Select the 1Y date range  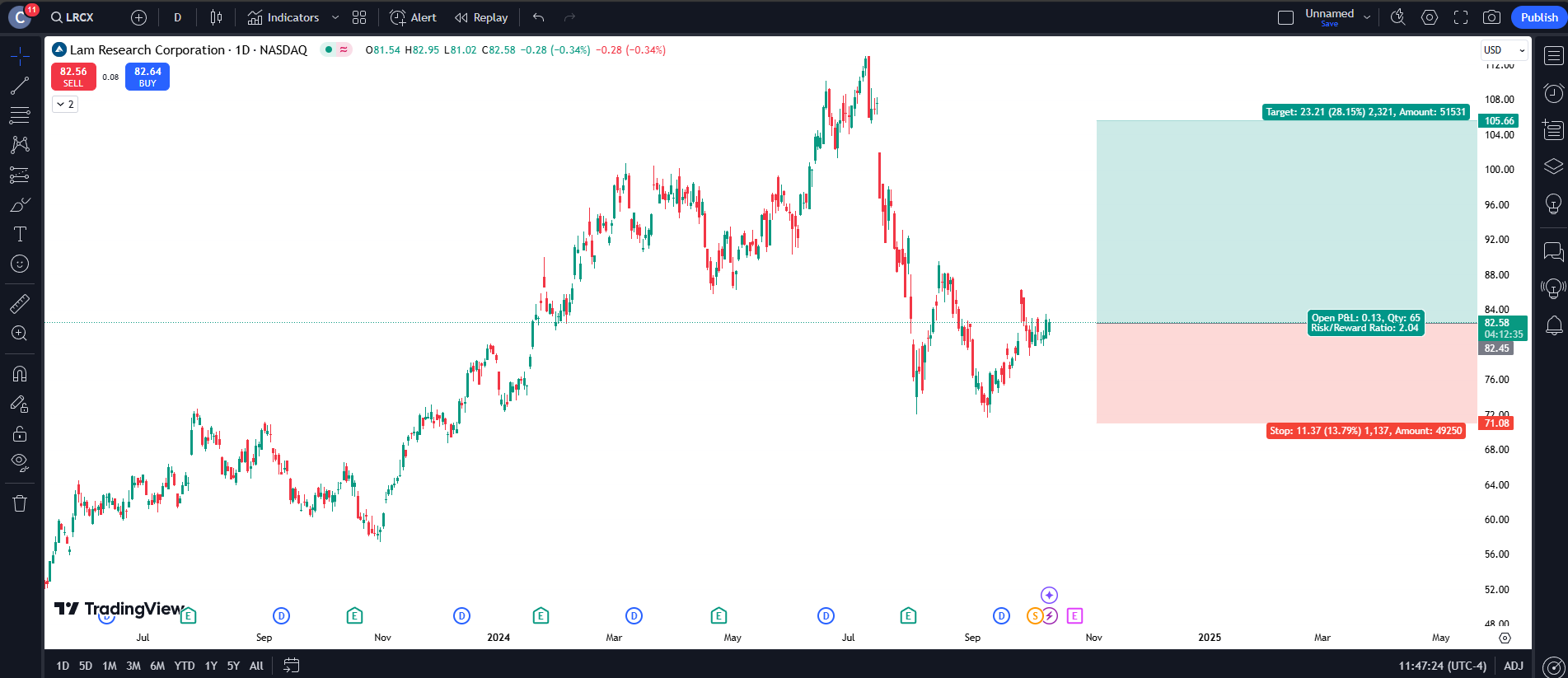(211, 666)
